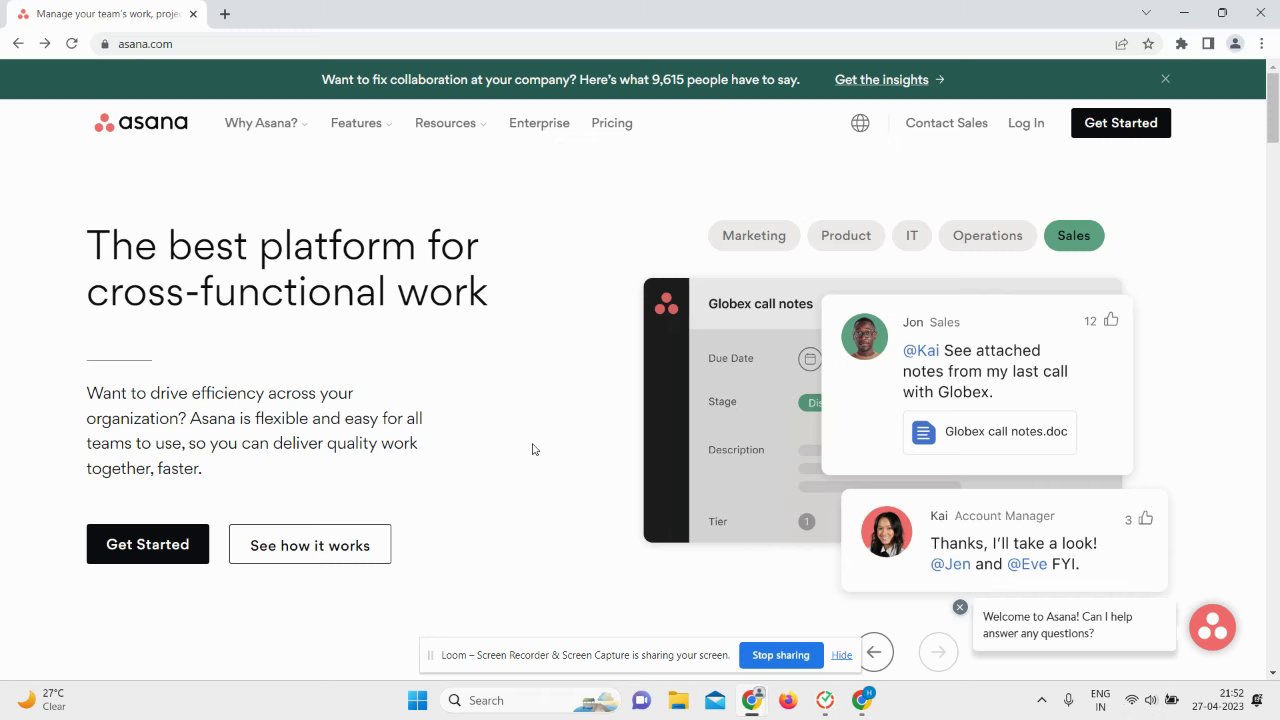Image resolution: width=1280 pixels, height=720 pixels.
Task: Click Kai's profile photo
Action: [887, 532]
